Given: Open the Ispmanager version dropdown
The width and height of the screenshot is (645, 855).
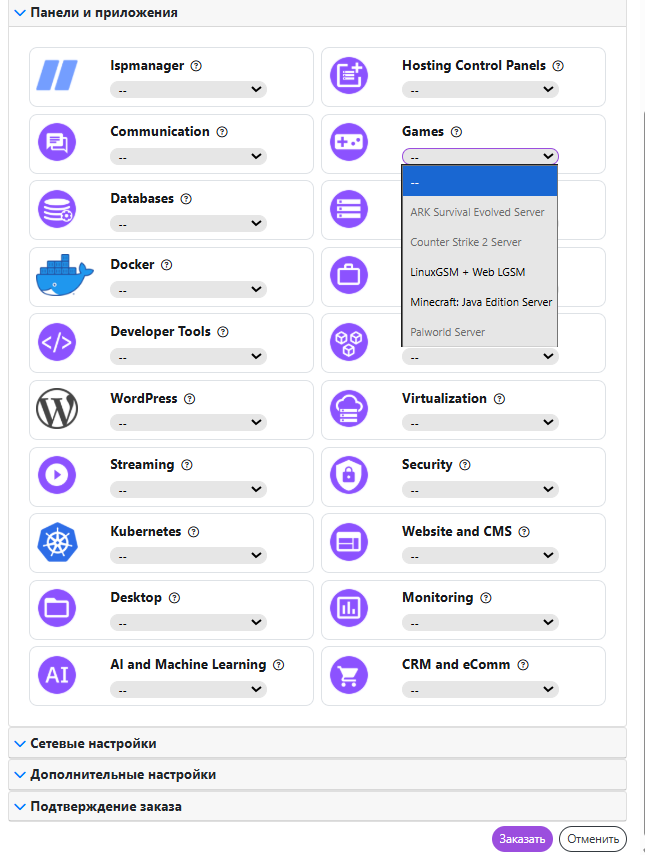Looking at the screenshot, I should (x=187, y=90).
